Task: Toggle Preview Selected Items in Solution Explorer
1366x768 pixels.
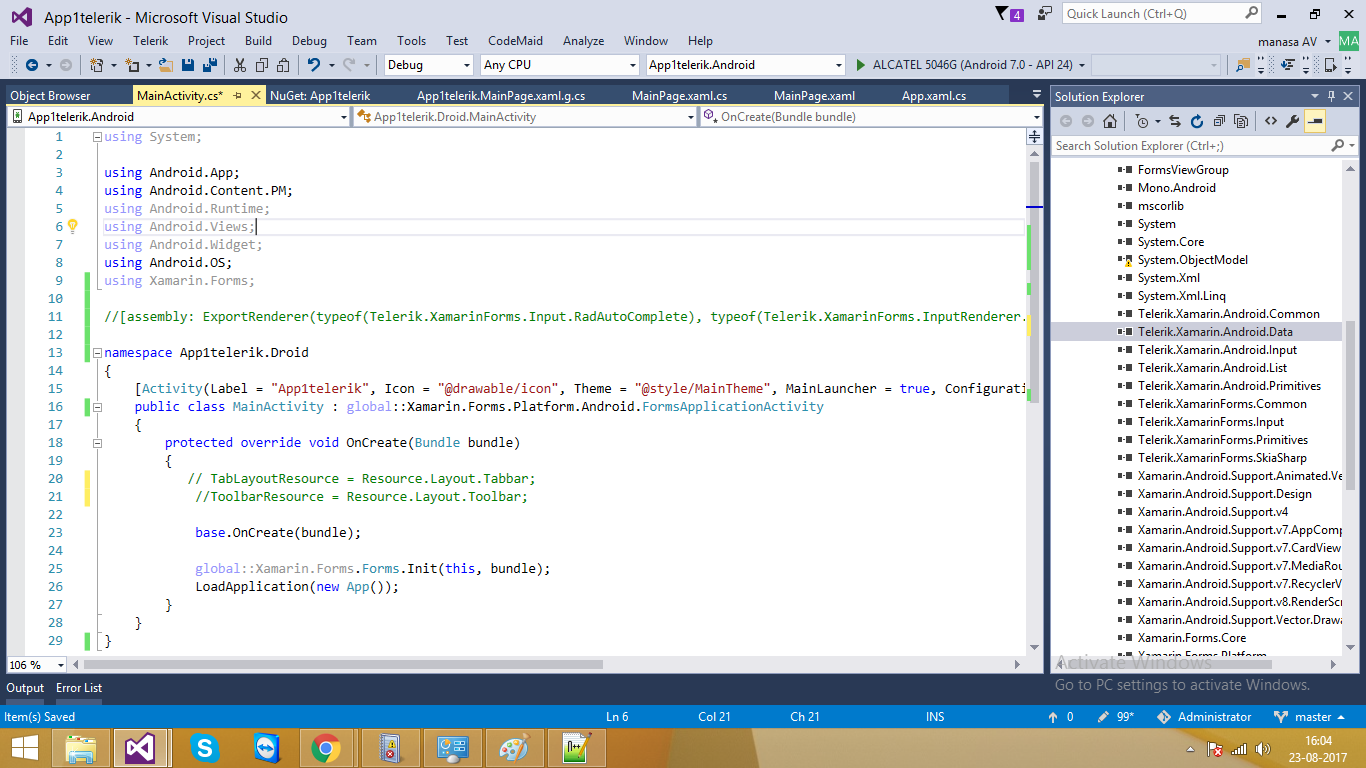Action: [x=1315, y=122]
